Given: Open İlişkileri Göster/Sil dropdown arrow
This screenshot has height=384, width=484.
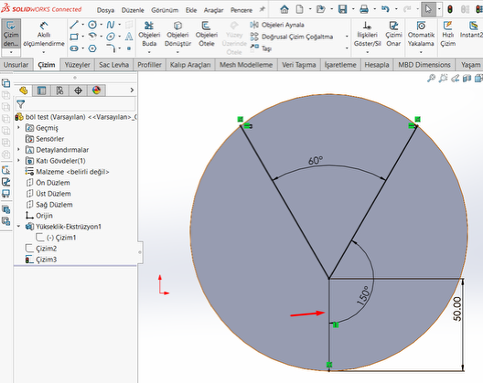Looking at the screenshot, I should pyautogui.click(x=367, y=52).
